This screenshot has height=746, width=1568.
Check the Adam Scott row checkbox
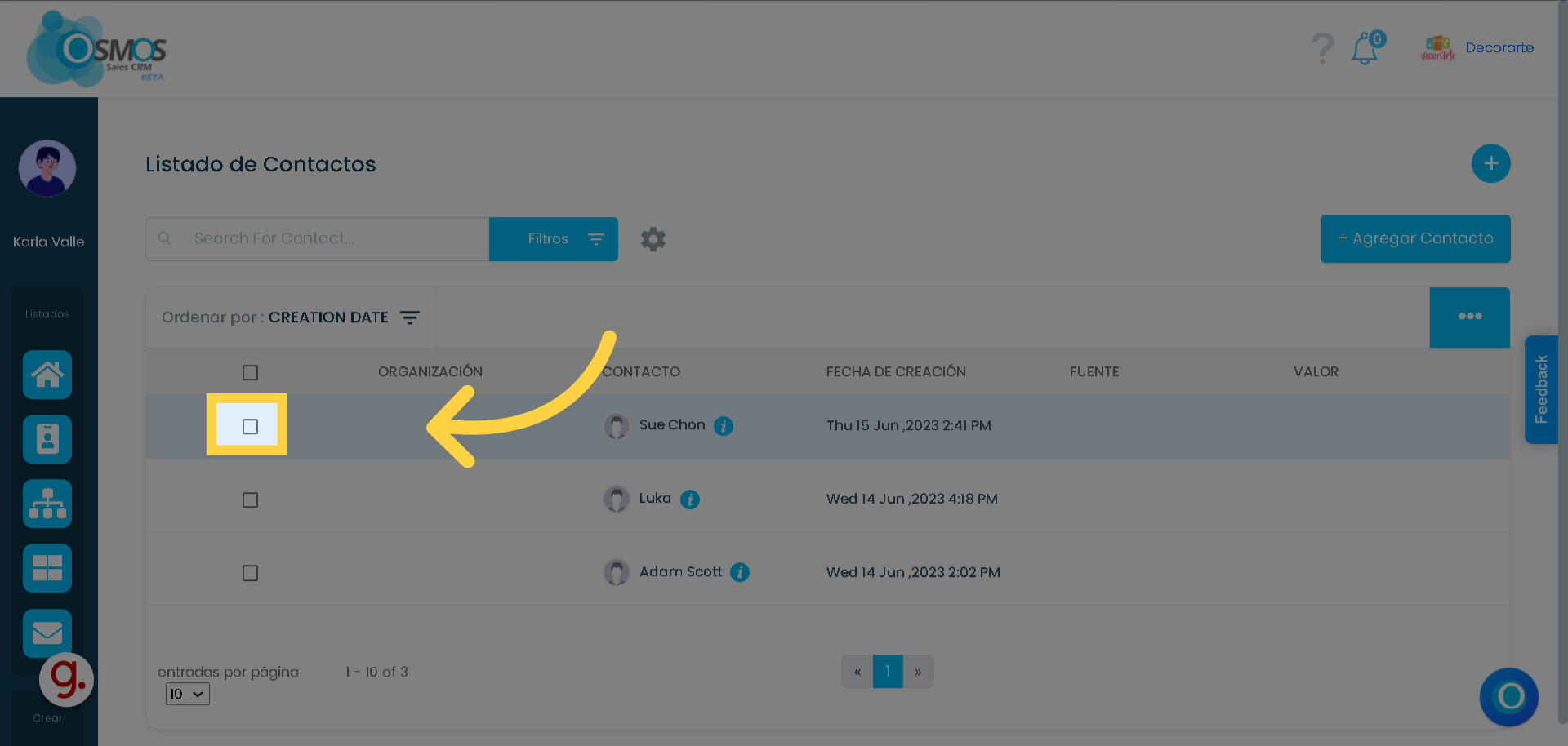(x=251, y=573)
